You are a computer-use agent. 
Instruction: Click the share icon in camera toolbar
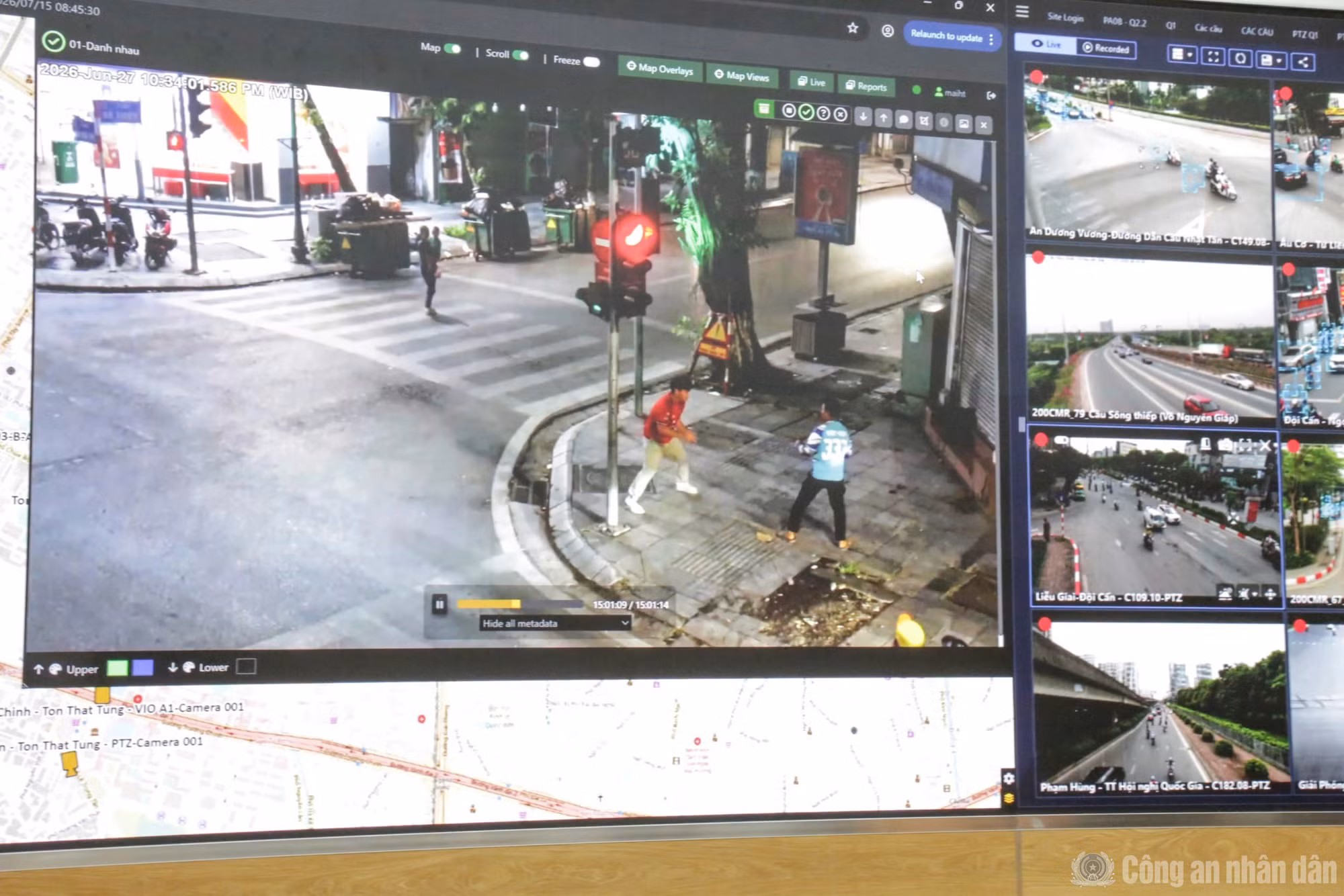click(1303, 62)
